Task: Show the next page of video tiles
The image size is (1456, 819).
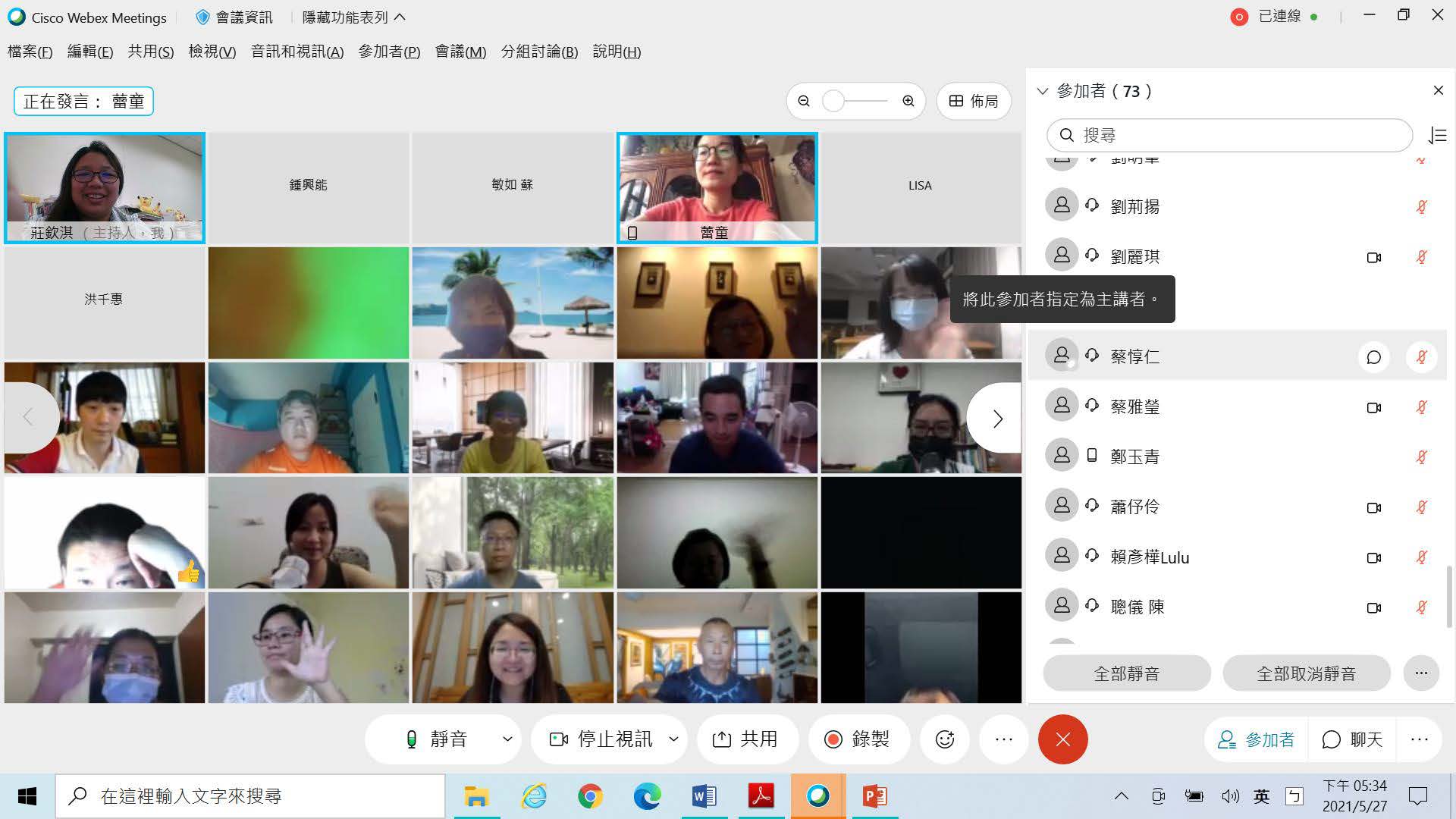Action: pos(997,419)
